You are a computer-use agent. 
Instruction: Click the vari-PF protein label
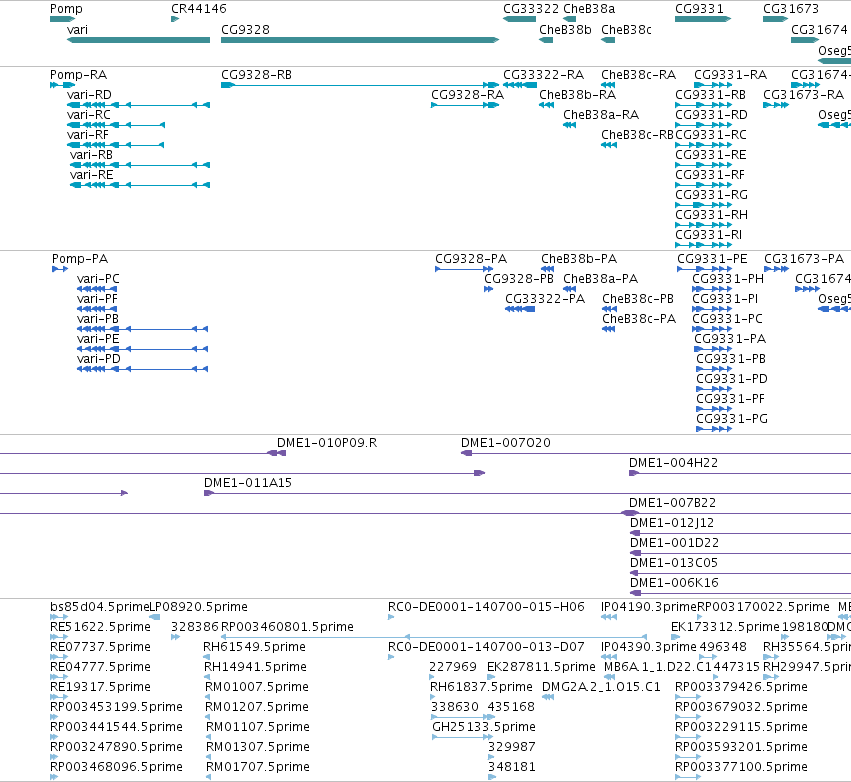tap(97, 299)
